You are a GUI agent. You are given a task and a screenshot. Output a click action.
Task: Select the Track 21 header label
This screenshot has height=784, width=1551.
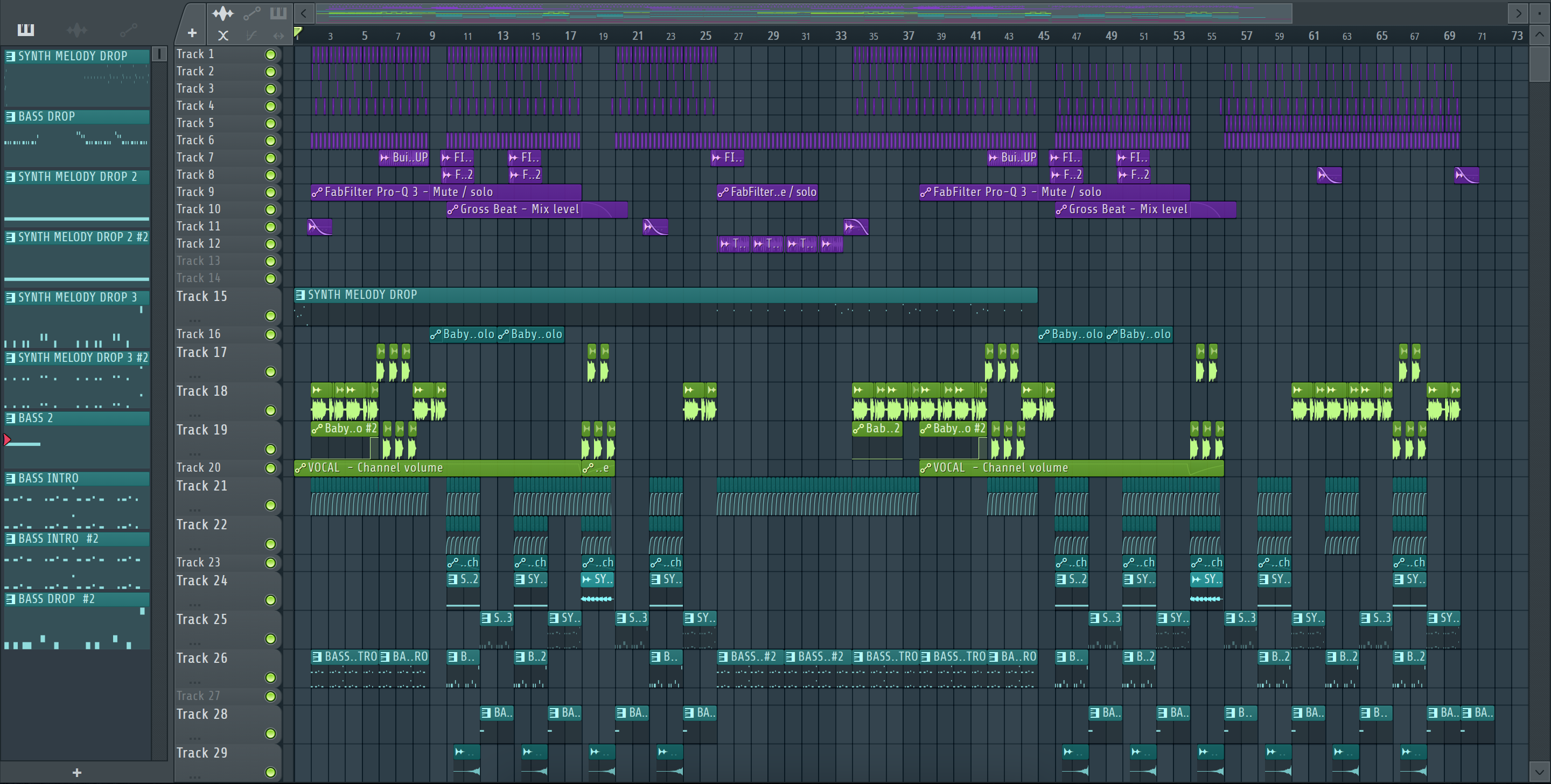pyautogui.click(x=202, y=486)
